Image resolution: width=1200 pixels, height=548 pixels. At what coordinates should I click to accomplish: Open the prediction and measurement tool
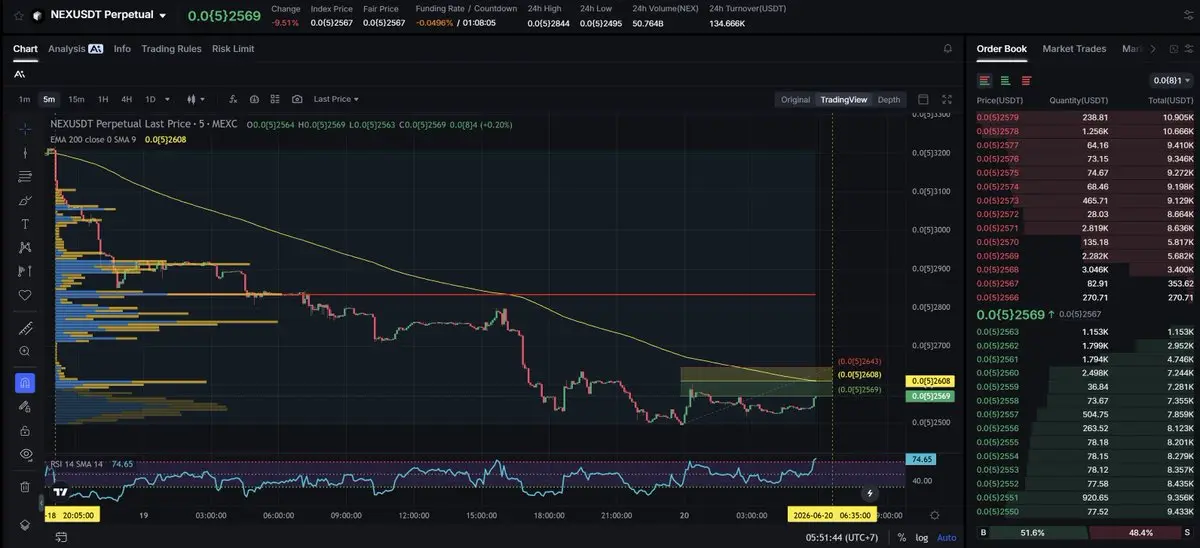coord(25,271)
